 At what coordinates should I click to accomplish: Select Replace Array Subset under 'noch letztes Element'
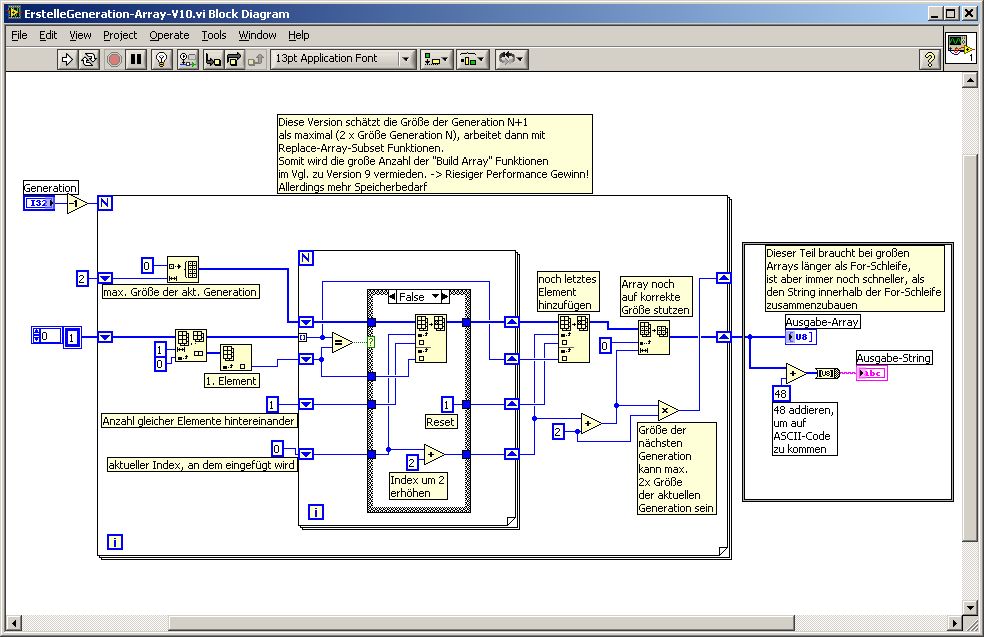pyautogui.click(x=574, y=339)
